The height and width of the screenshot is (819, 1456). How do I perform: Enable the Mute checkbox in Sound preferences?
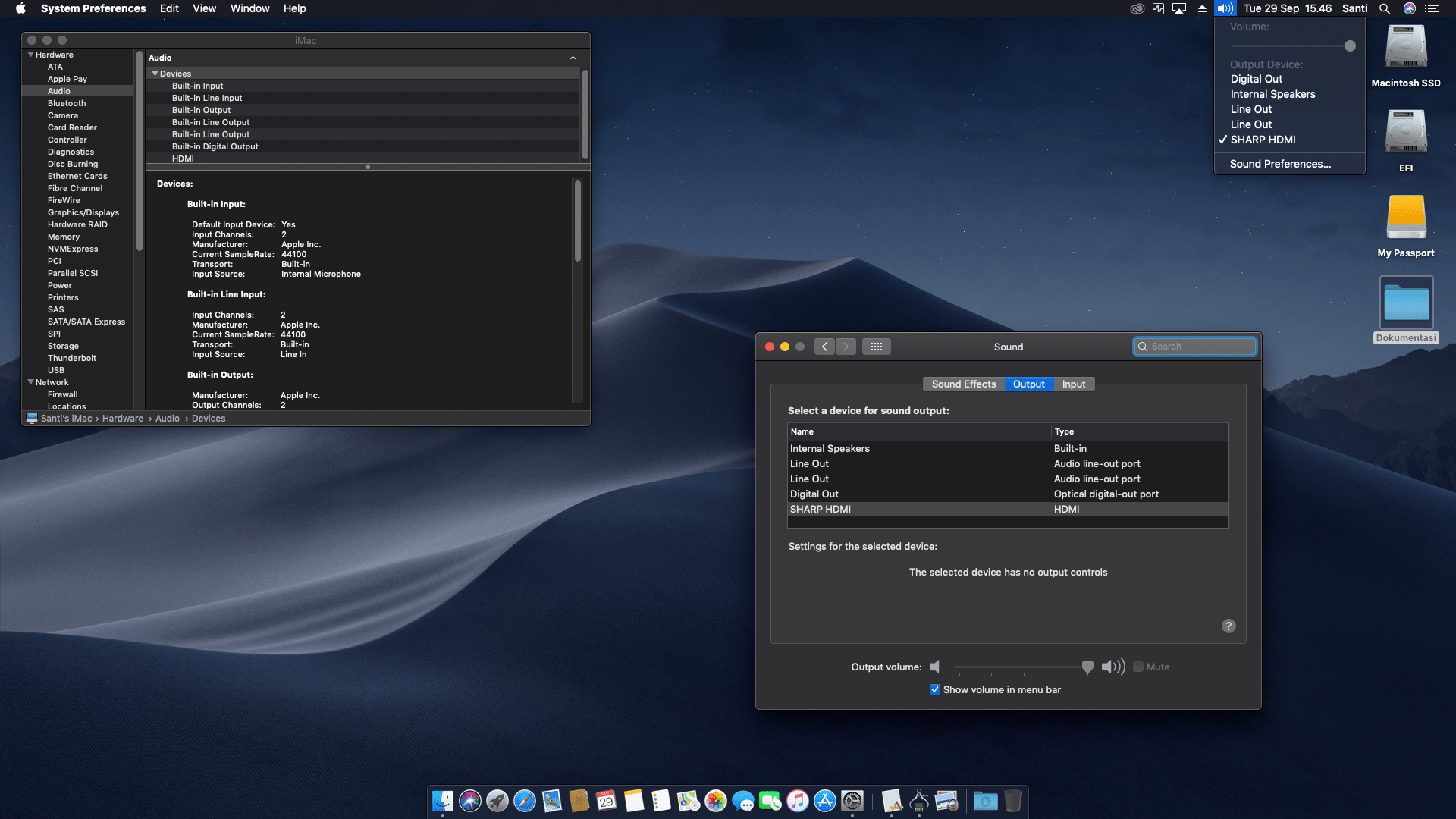[x=1138, y=667]
